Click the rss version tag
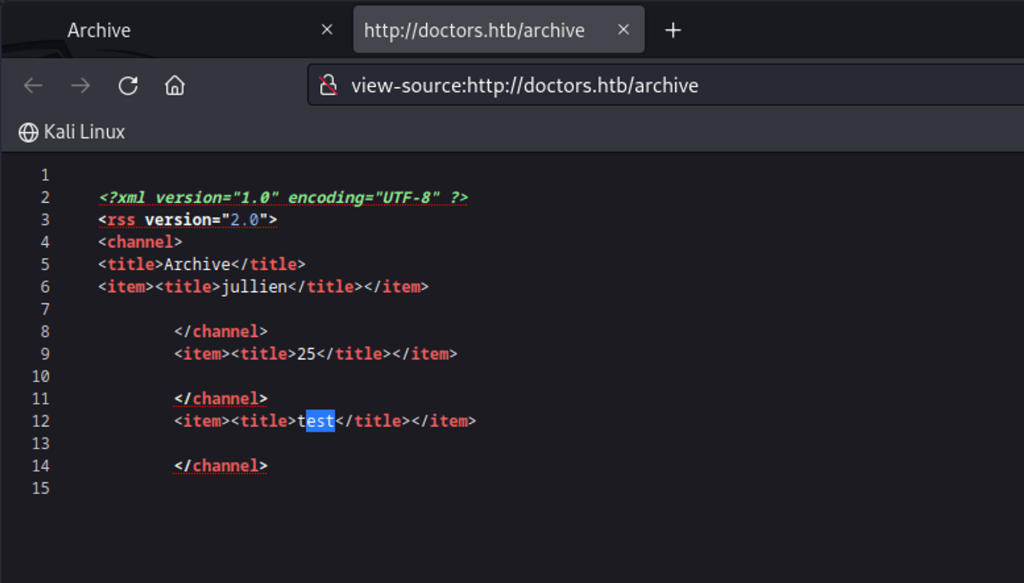The height and width of the screenshot is (583, 1024). [x=187, y=220]
